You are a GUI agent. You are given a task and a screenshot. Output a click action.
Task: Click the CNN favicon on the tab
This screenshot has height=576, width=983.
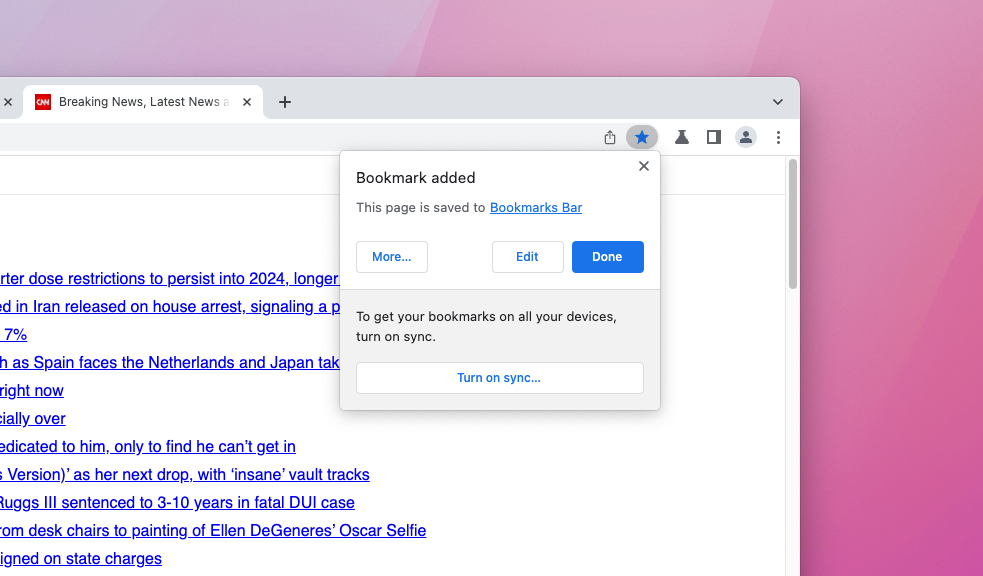pyautogui.click(x=43, y=102)
